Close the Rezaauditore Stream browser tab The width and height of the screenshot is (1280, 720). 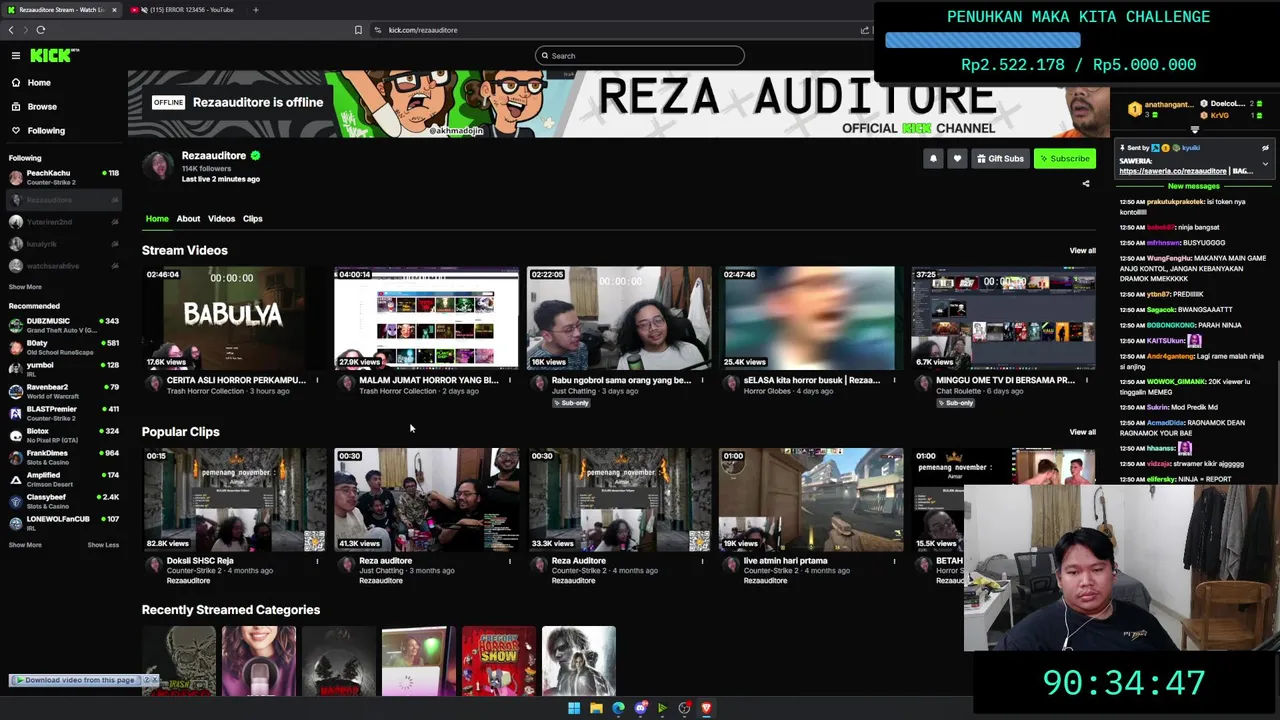point(114,10)
